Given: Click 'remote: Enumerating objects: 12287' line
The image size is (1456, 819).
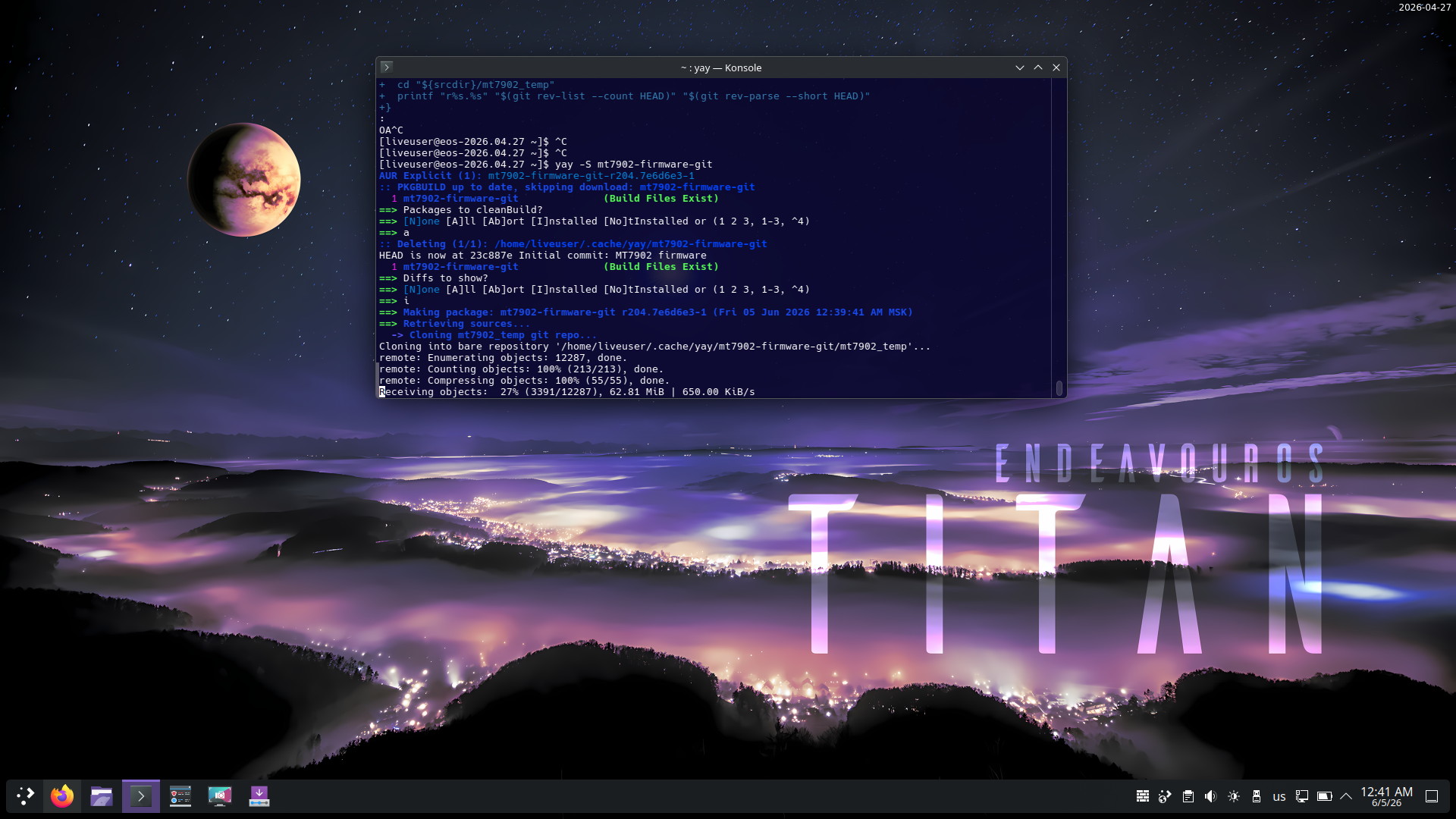Looking at the screenshot, I should pyautogui.click(x=504, y=358).
